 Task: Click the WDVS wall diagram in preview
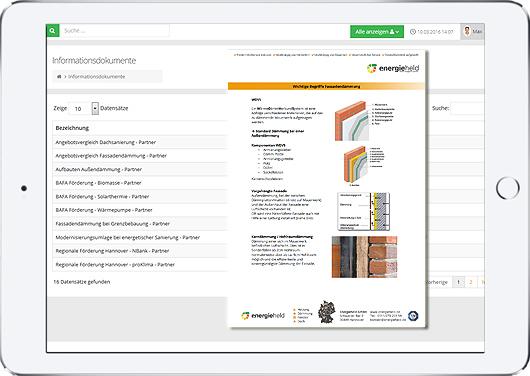tap(352, 121)
